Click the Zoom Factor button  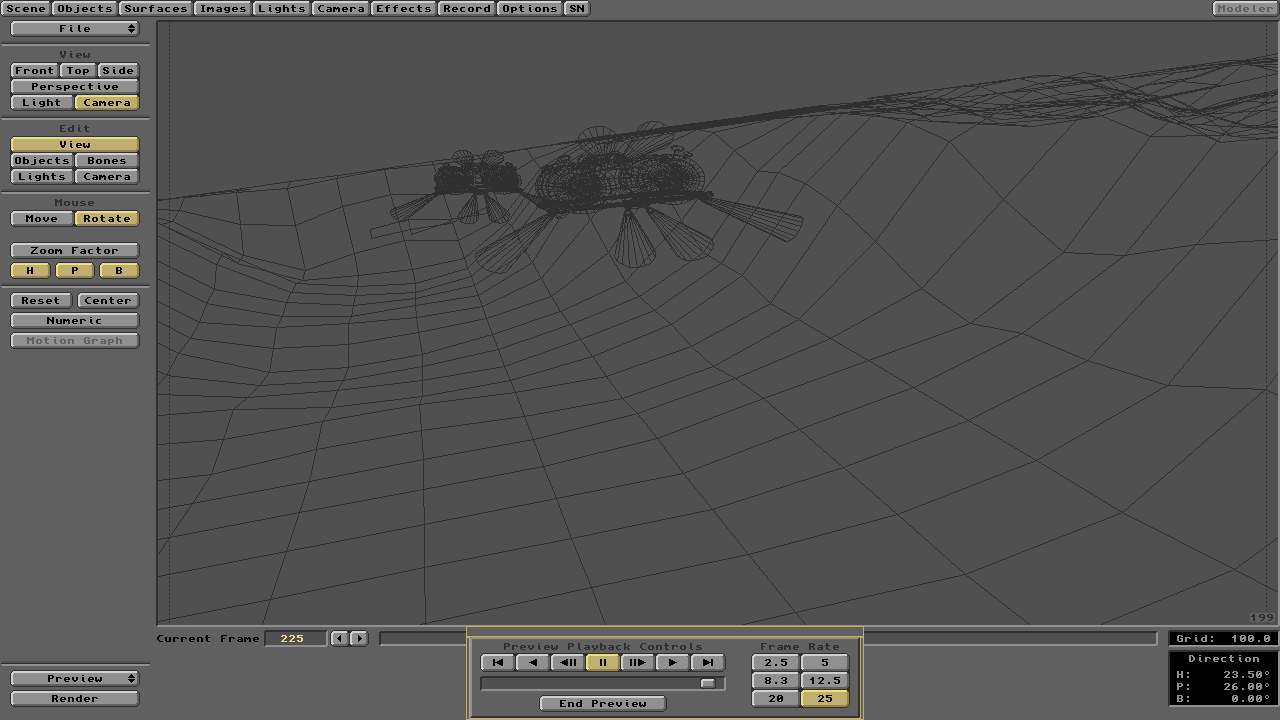pyautogui.click(x=75, y=250)
